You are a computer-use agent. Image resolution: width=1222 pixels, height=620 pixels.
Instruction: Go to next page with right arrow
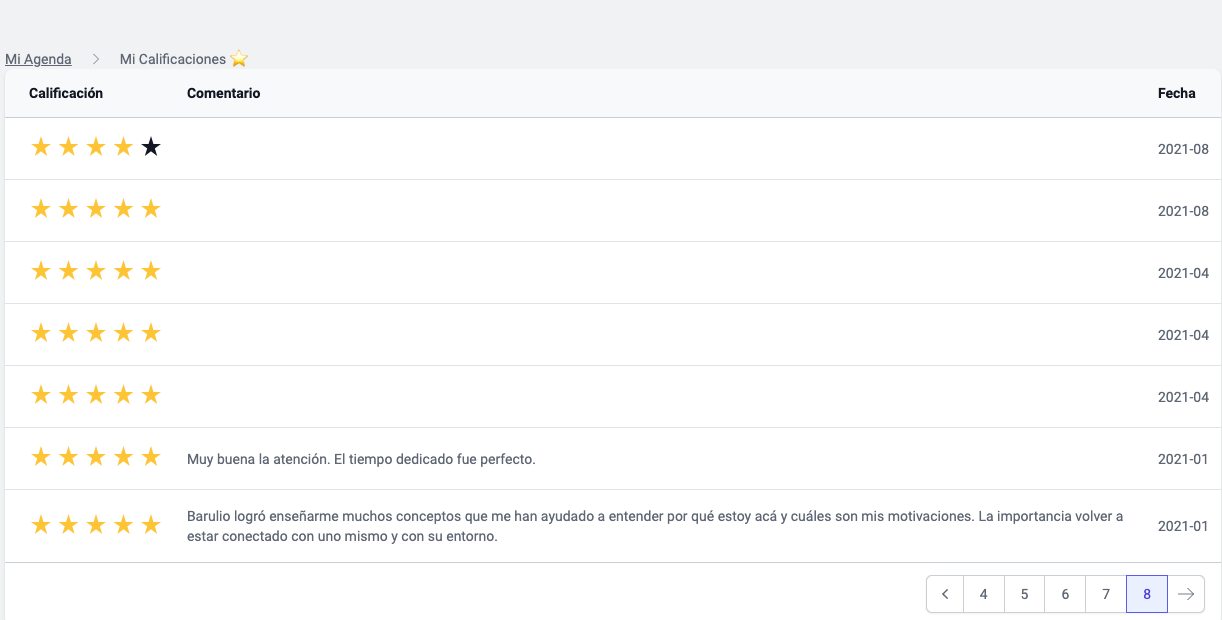tap(1186, 594)
